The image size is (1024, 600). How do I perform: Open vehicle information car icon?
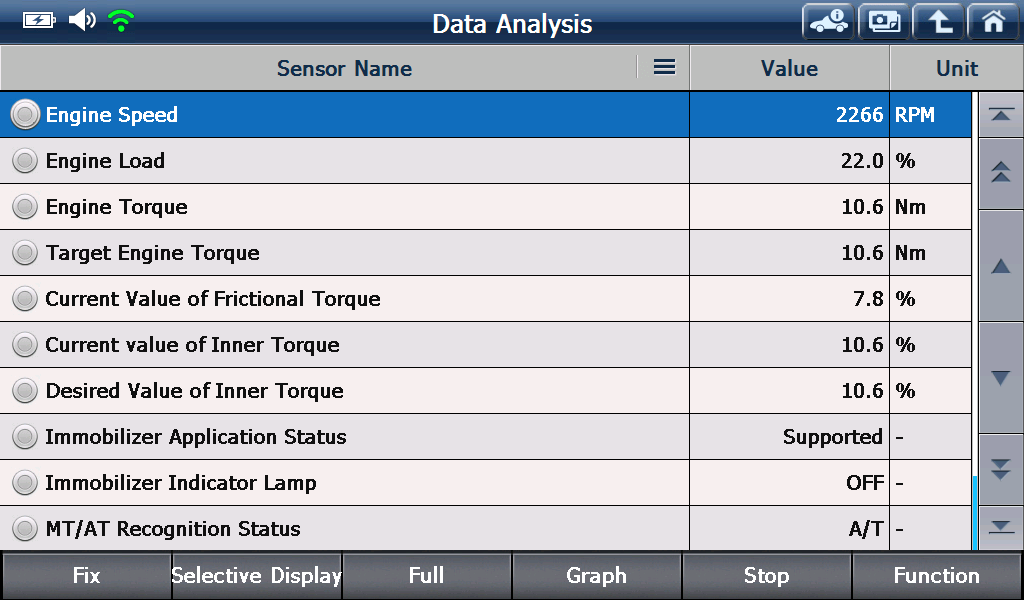click(828, 22)
